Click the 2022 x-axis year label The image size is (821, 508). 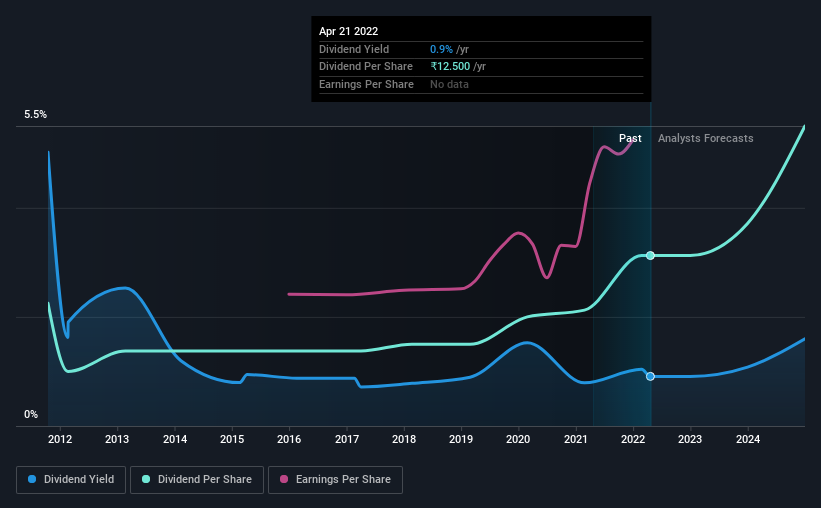[633, 439]
